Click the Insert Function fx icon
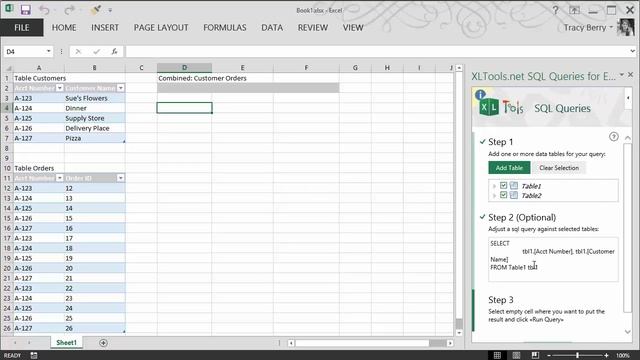Viewport: 640px width, 360px height. click(x=115, y=51)
